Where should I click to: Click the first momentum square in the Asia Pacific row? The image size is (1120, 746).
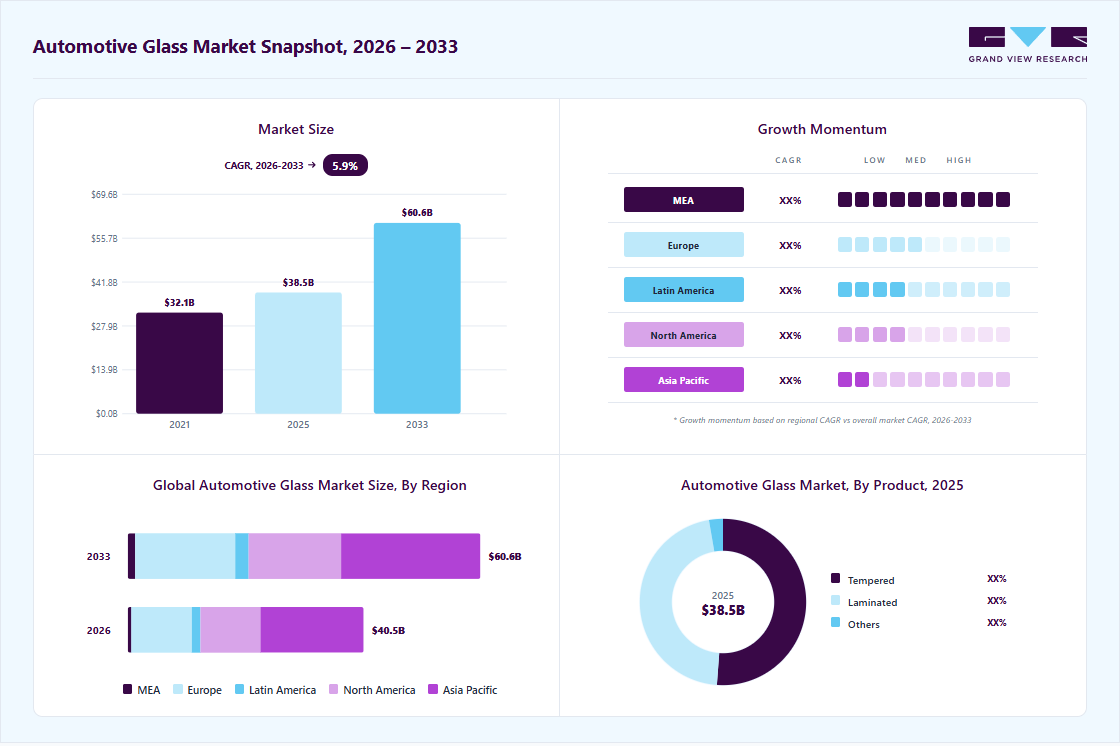845,379
